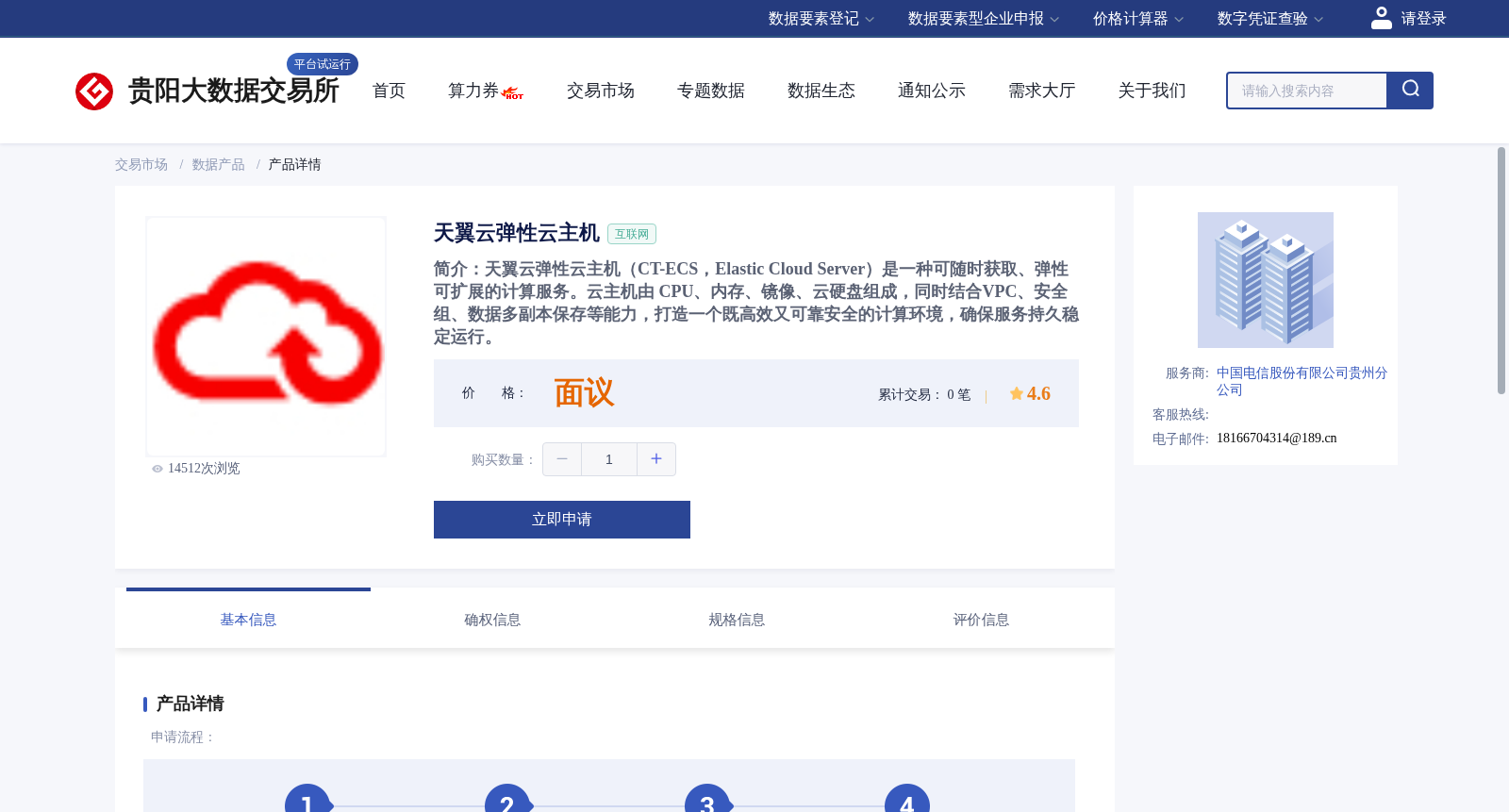Screen dimensions: 1509x812
Task: Click the 贵阳大数据交易所 site title
Action: coord(233,91)
